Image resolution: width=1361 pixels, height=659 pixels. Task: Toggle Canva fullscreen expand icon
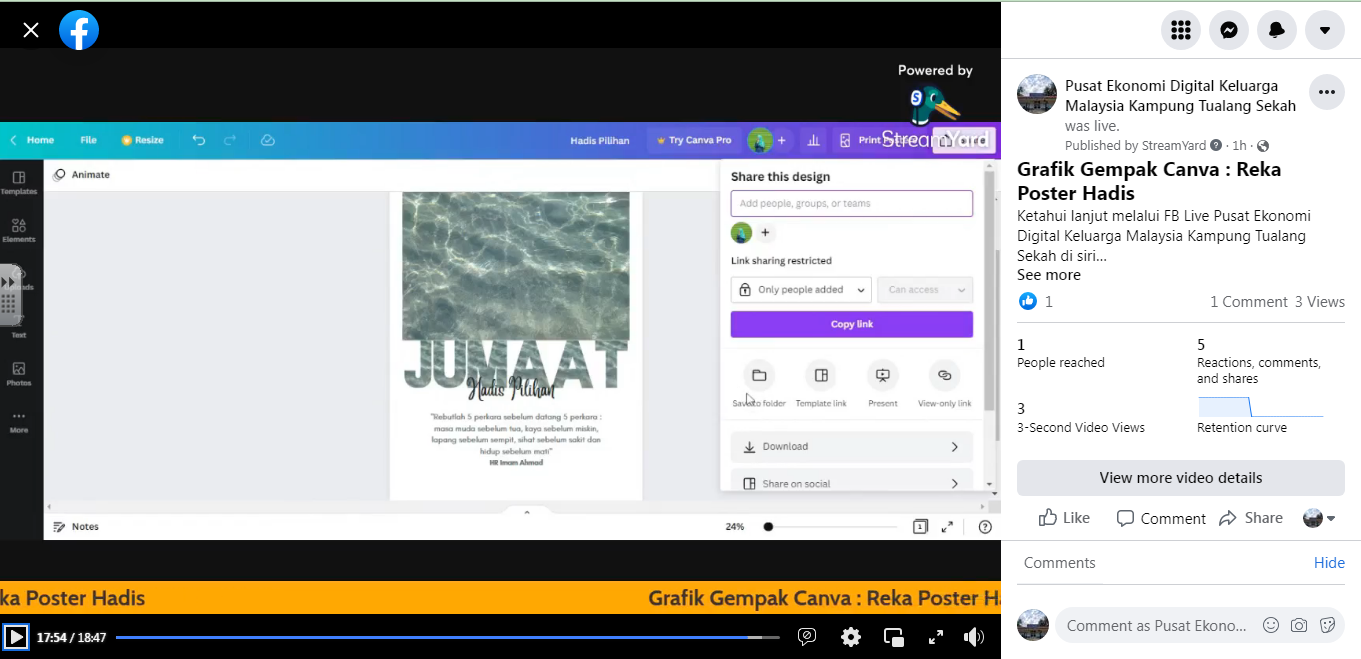coord(947,527)
